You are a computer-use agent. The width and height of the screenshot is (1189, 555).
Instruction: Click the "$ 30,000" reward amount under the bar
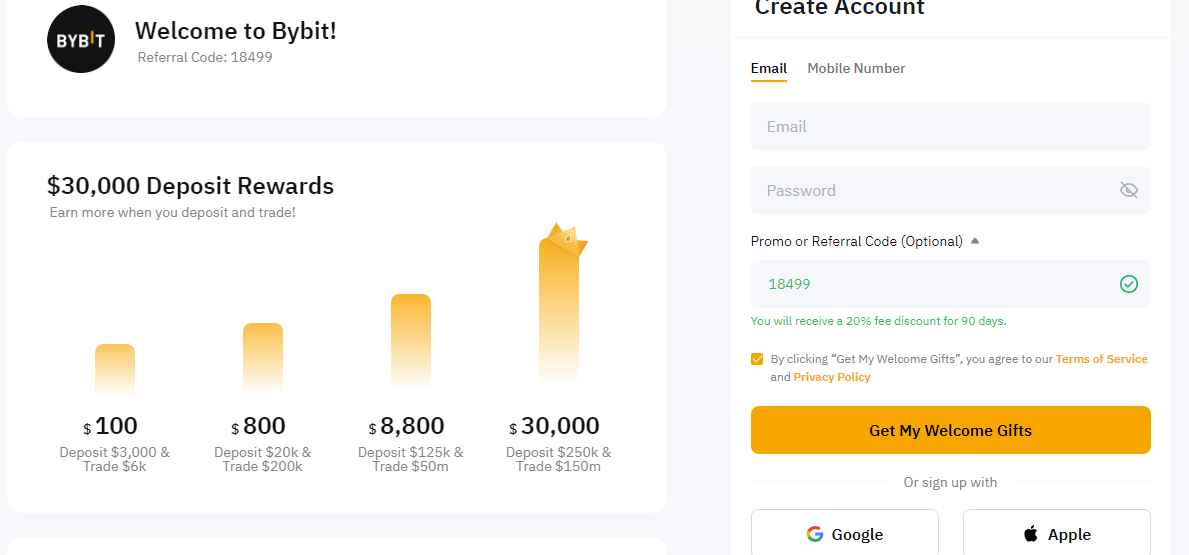pos(554,426)
